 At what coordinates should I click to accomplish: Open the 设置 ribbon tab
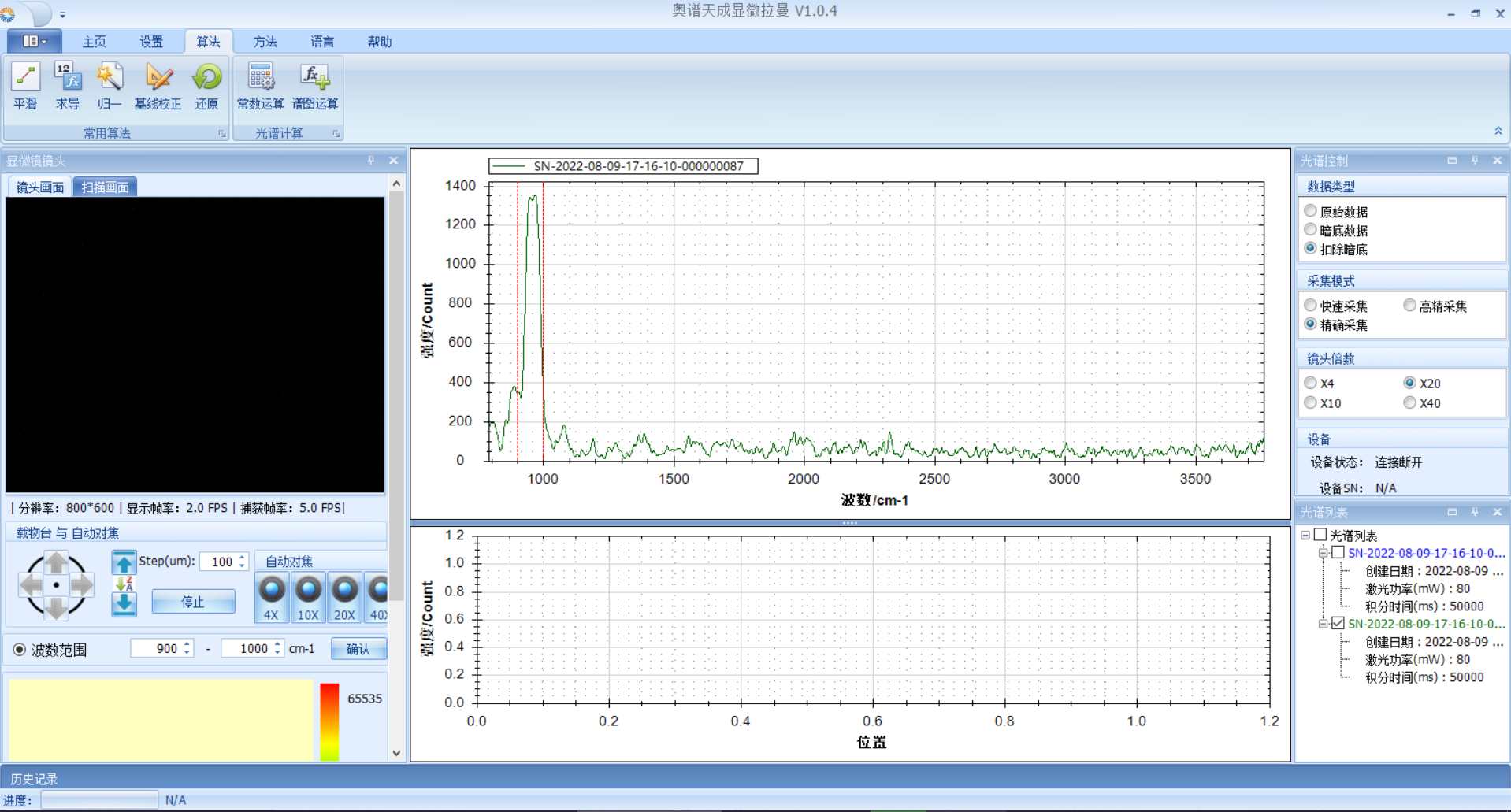151,42
